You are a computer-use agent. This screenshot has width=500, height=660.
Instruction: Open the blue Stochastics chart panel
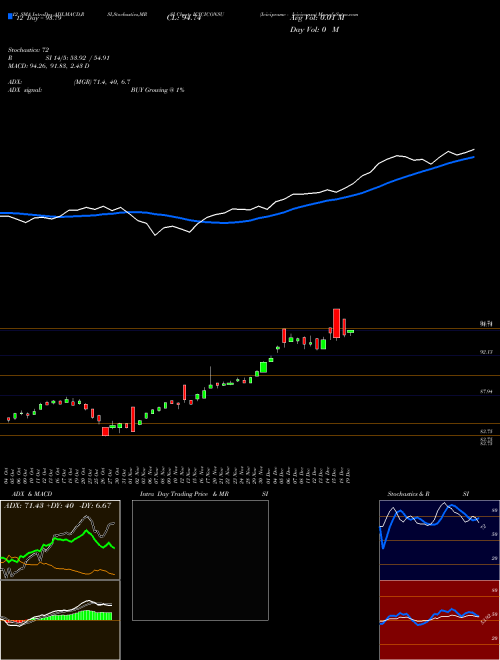click(439, 540)
